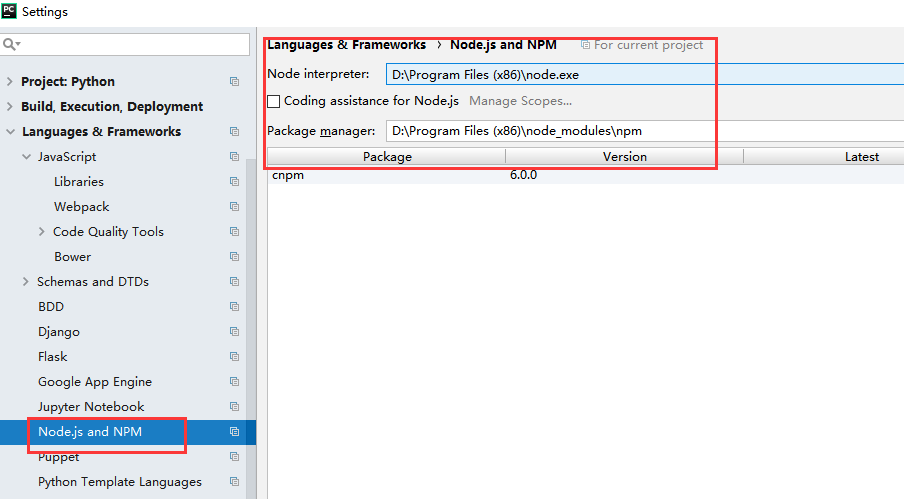Expand Build, Execution, Deployment section
Viewport: 904px width, 499px height.
pyautogui.click(x=9, y=107)
